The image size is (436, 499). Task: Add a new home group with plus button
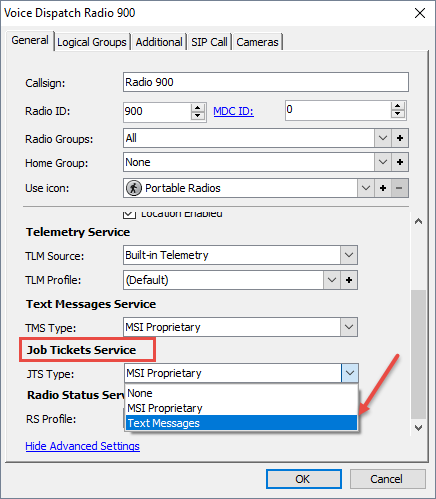400,162
